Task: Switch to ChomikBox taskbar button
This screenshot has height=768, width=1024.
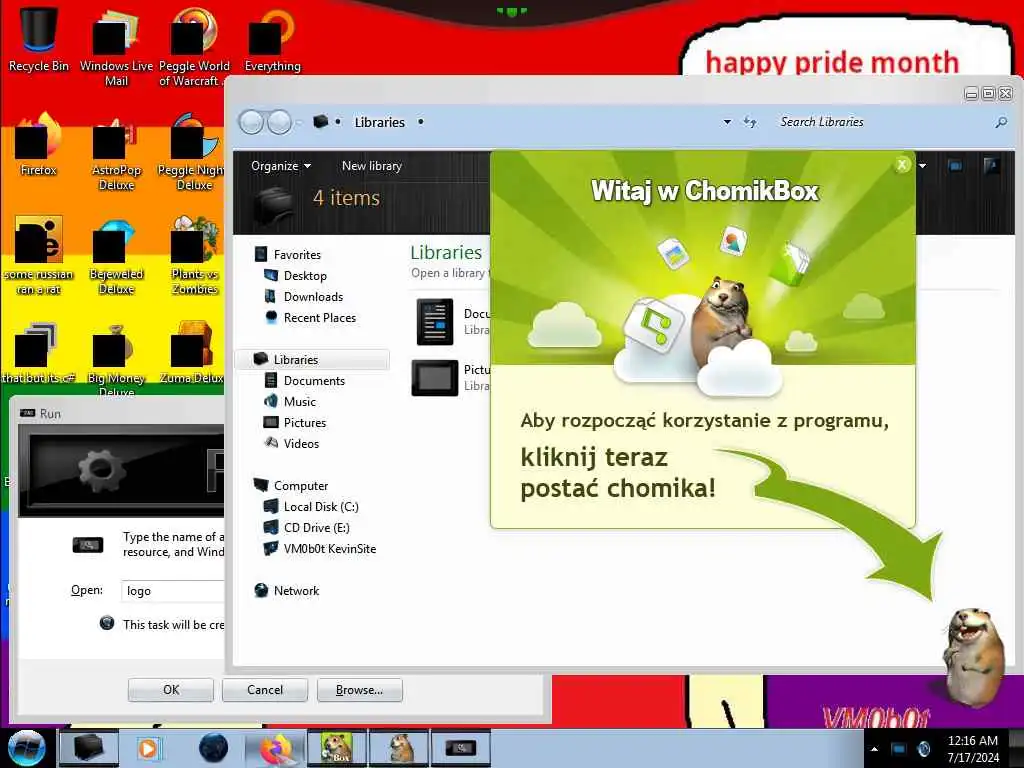Action: pos(336,748)
